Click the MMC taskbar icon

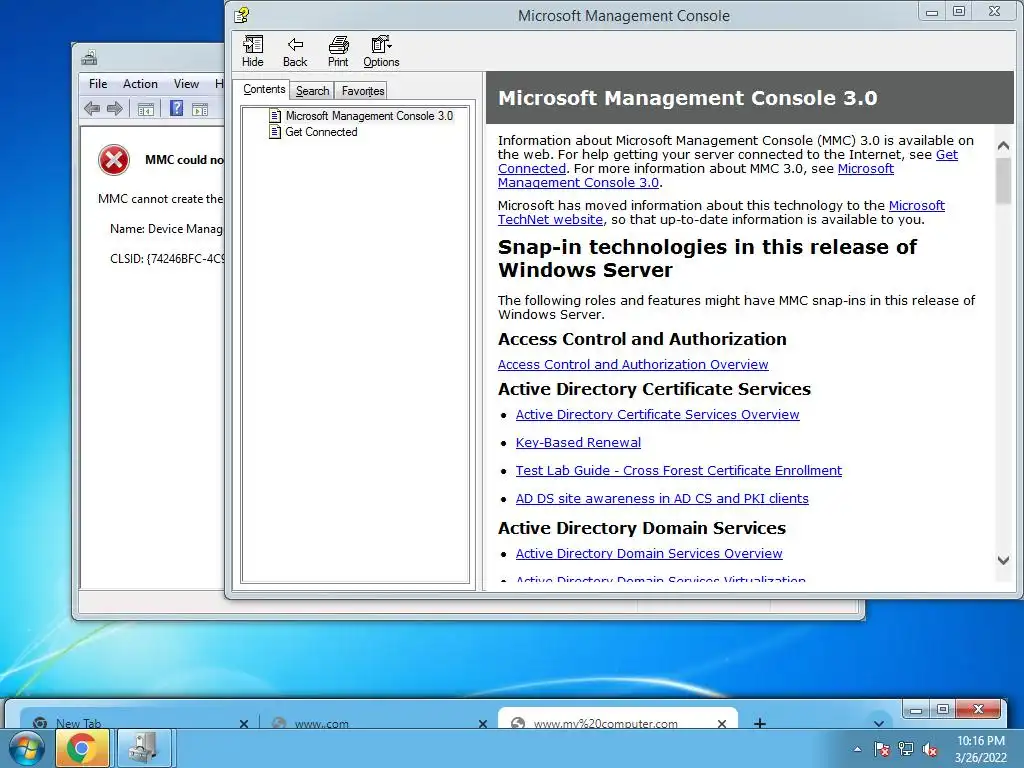pyautogui.click(x=143, y=748)
